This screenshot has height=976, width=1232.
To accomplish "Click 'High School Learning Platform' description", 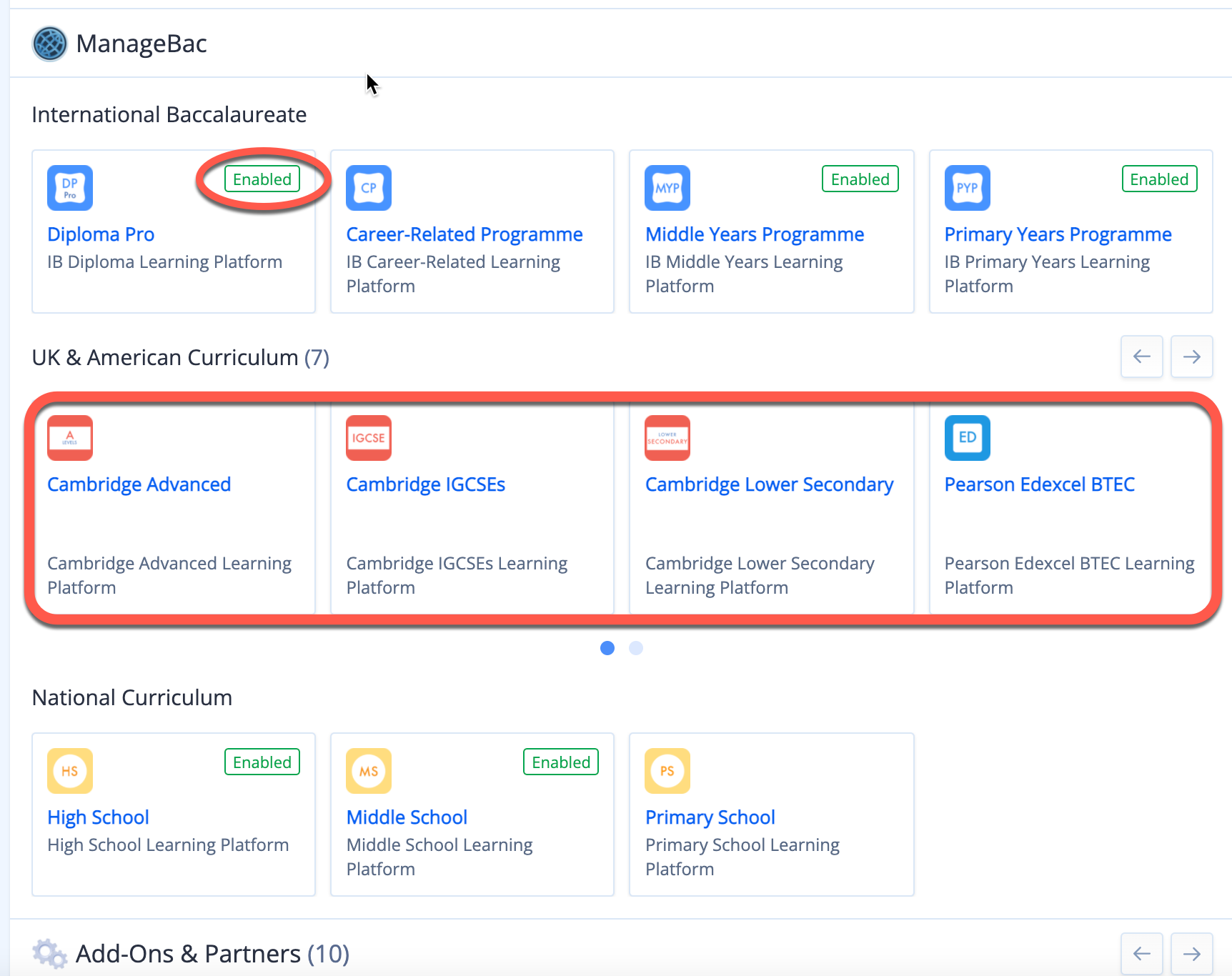I will click(169, 845).
